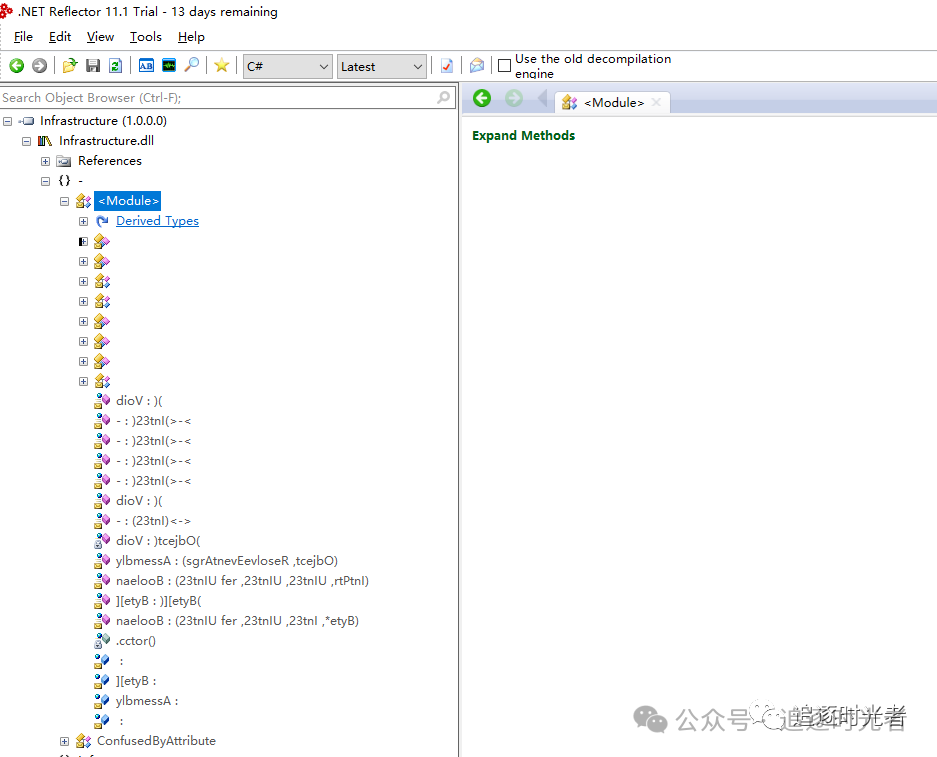The width and height of the screenshot is (937, 757).
Task: Click the yellow star bookmark icon
Action: coord(221,66)
